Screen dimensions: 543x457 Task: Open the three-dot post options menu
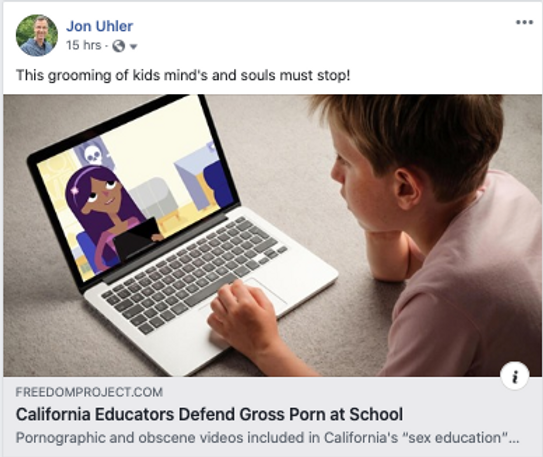click(x=524, y=23)
